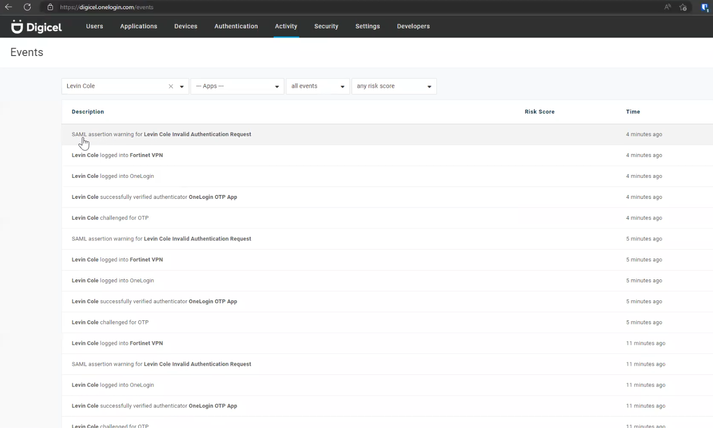Image resolution: width=713 pixels, height=428 pixels.
Task: Open Fortinet VPN login event 4 minutes ago
Action: pos(387,155)
